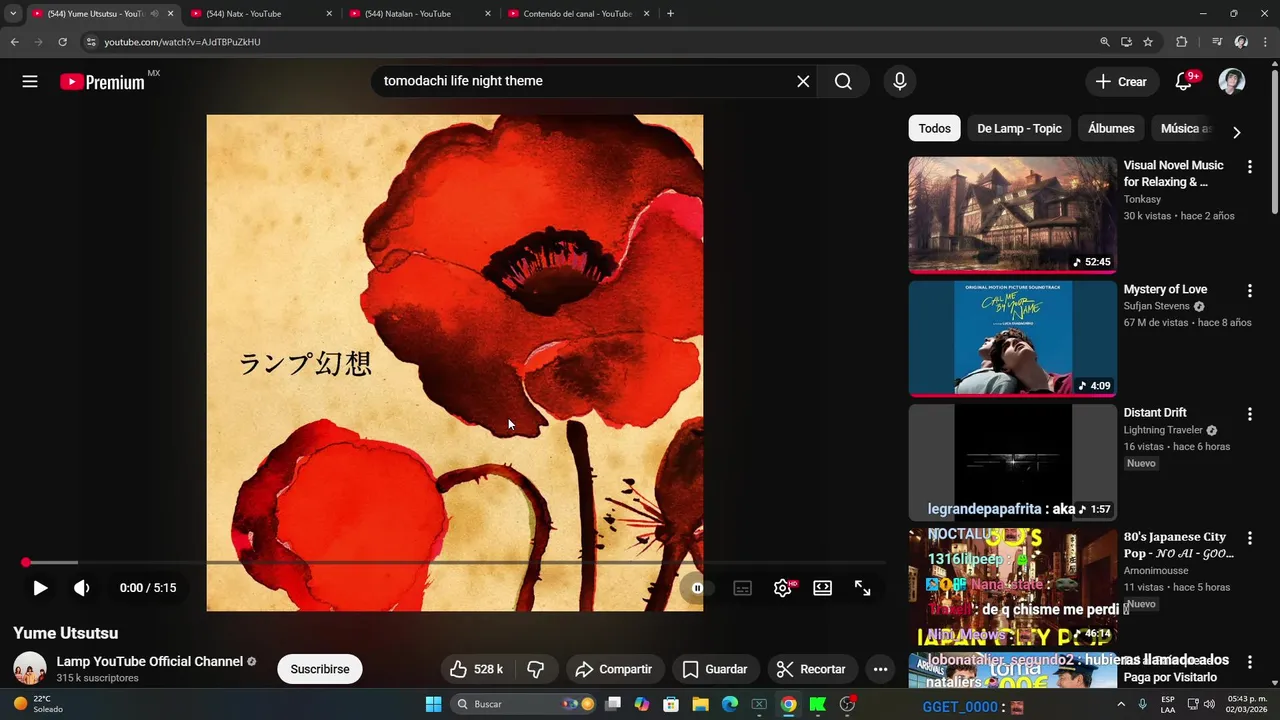Seek on the video progress bar

(x=455, y=563)
